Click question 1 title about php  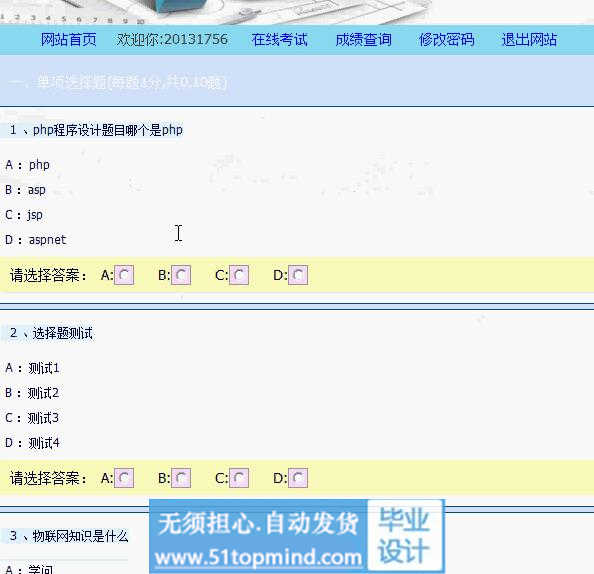[x=96, y=130]
